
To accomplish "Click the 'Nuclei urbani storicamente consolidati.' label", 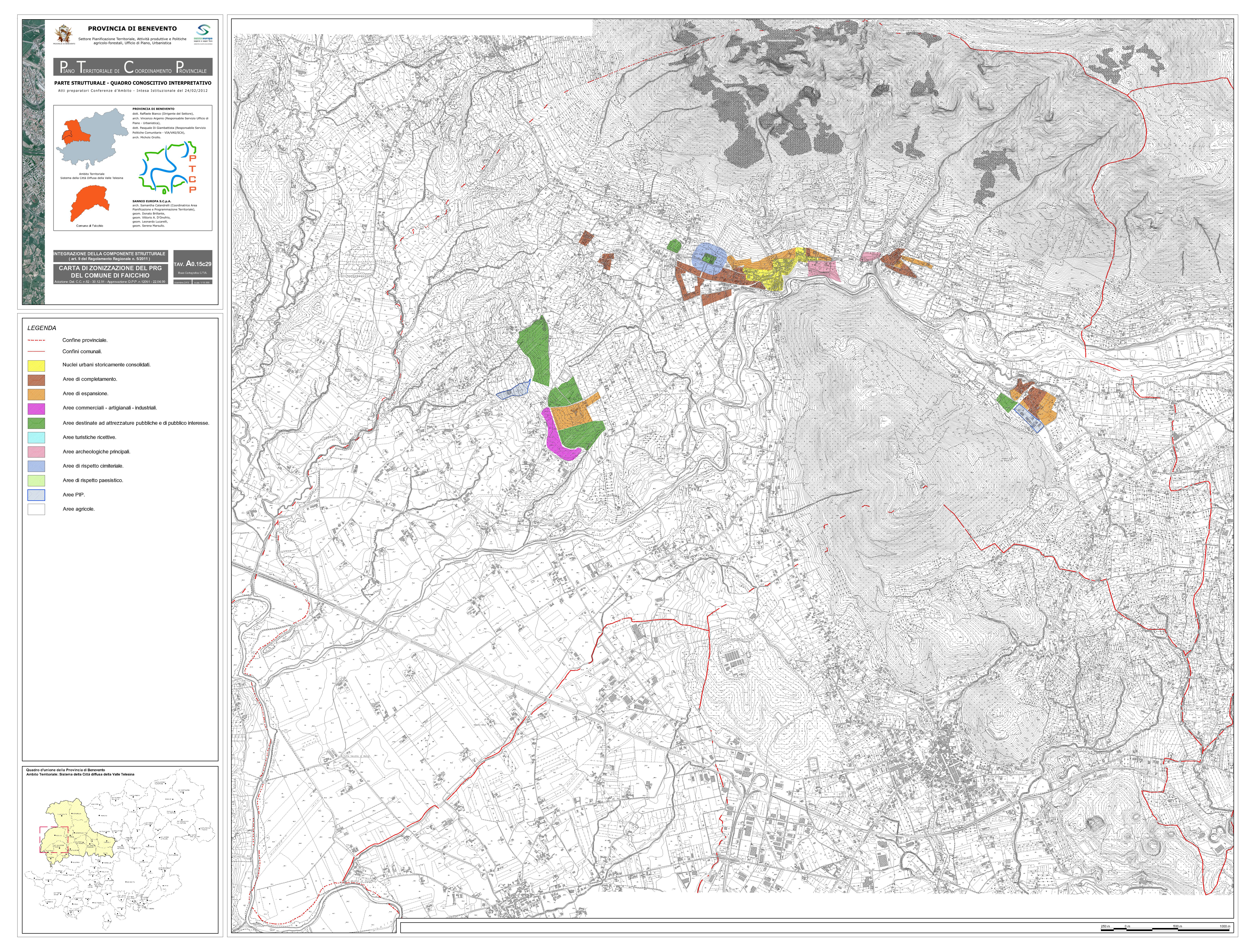I will pyautogui.click(x=107, y=365).
